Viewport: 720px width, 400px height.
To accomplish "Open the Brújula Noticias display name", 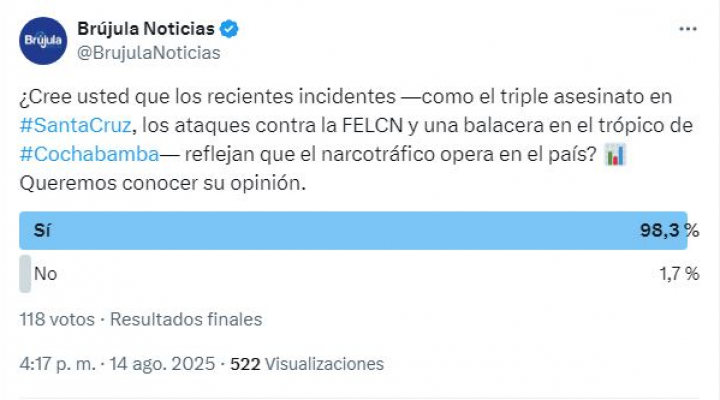I will point(146,28).
